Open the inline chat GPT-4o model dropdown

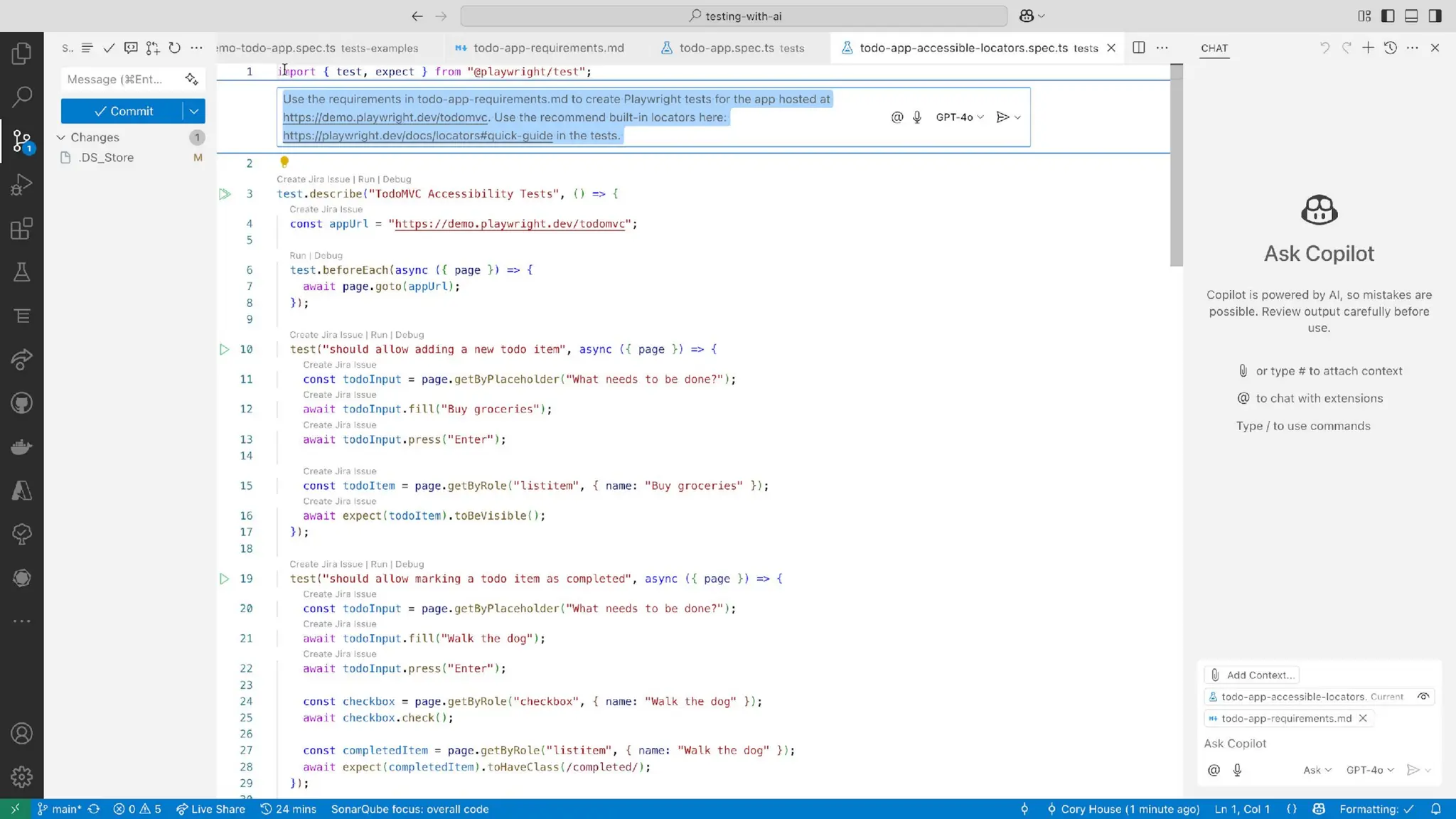click(960, 117)
